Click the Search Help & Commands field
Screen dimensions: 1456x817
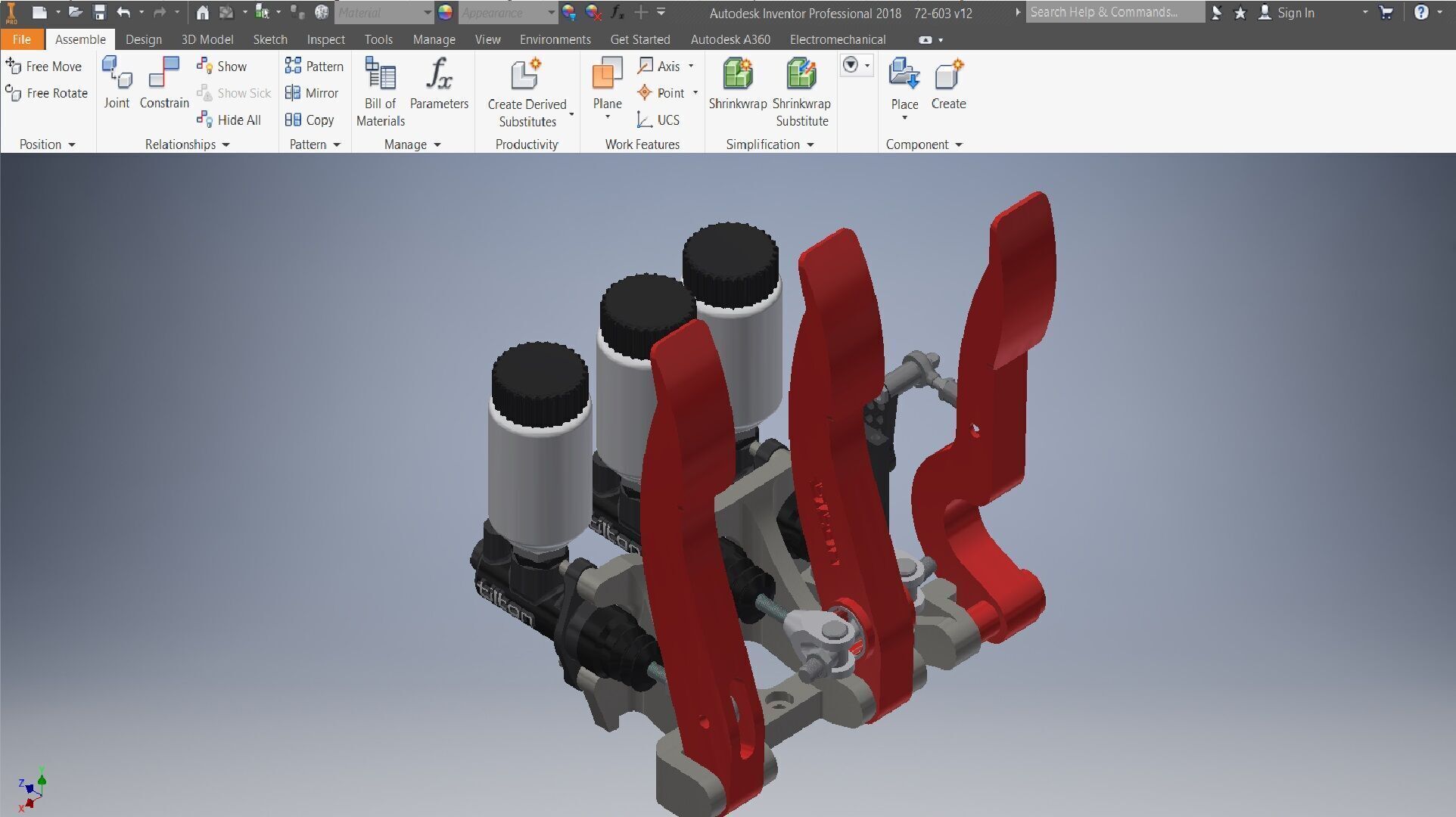point(1115,12)
